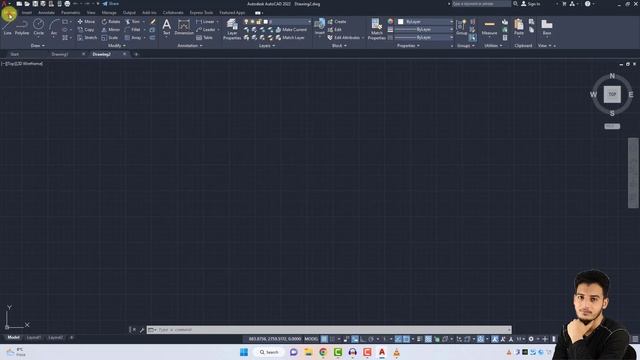Click Edit Attributes button
640x360 pixels.
pos(344,38)
